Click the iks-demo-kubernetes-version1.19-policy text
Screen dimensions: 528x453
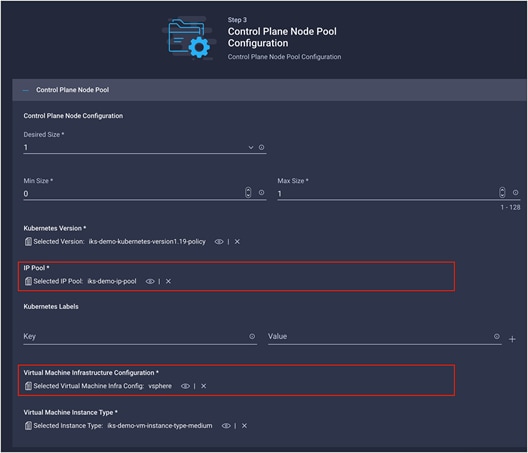pyautogui.click(x=147, y=241)
